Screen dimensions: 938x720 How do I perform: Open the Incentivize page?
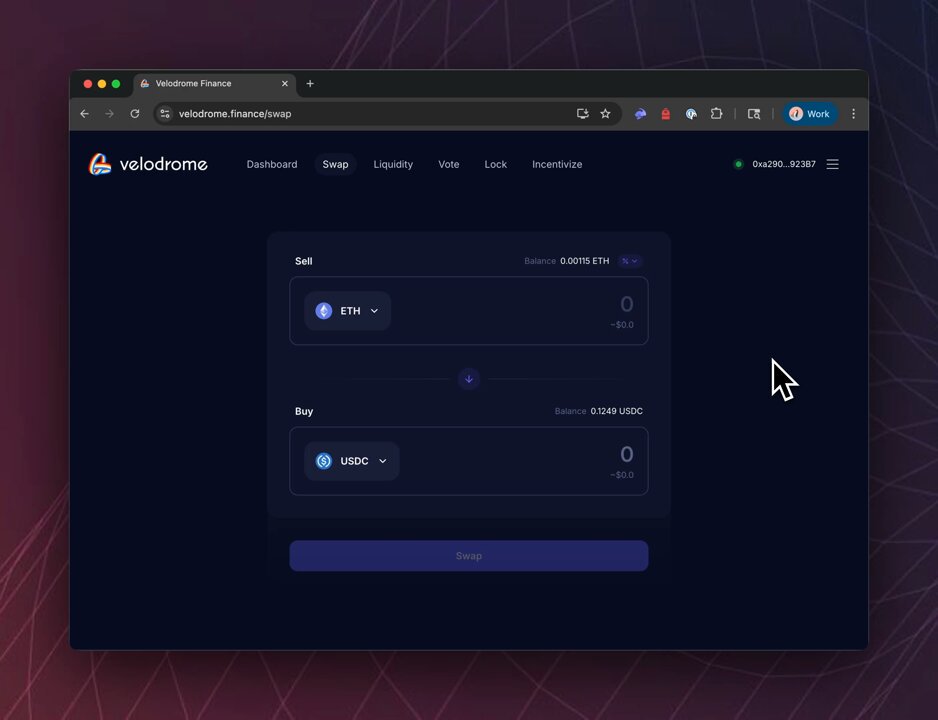tap(557, 164)
